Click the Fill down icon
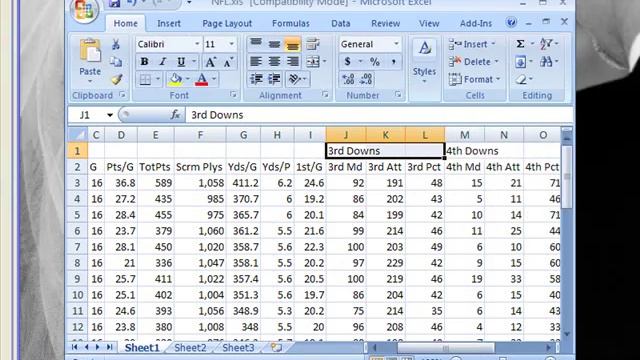 [x=520, y=62]
